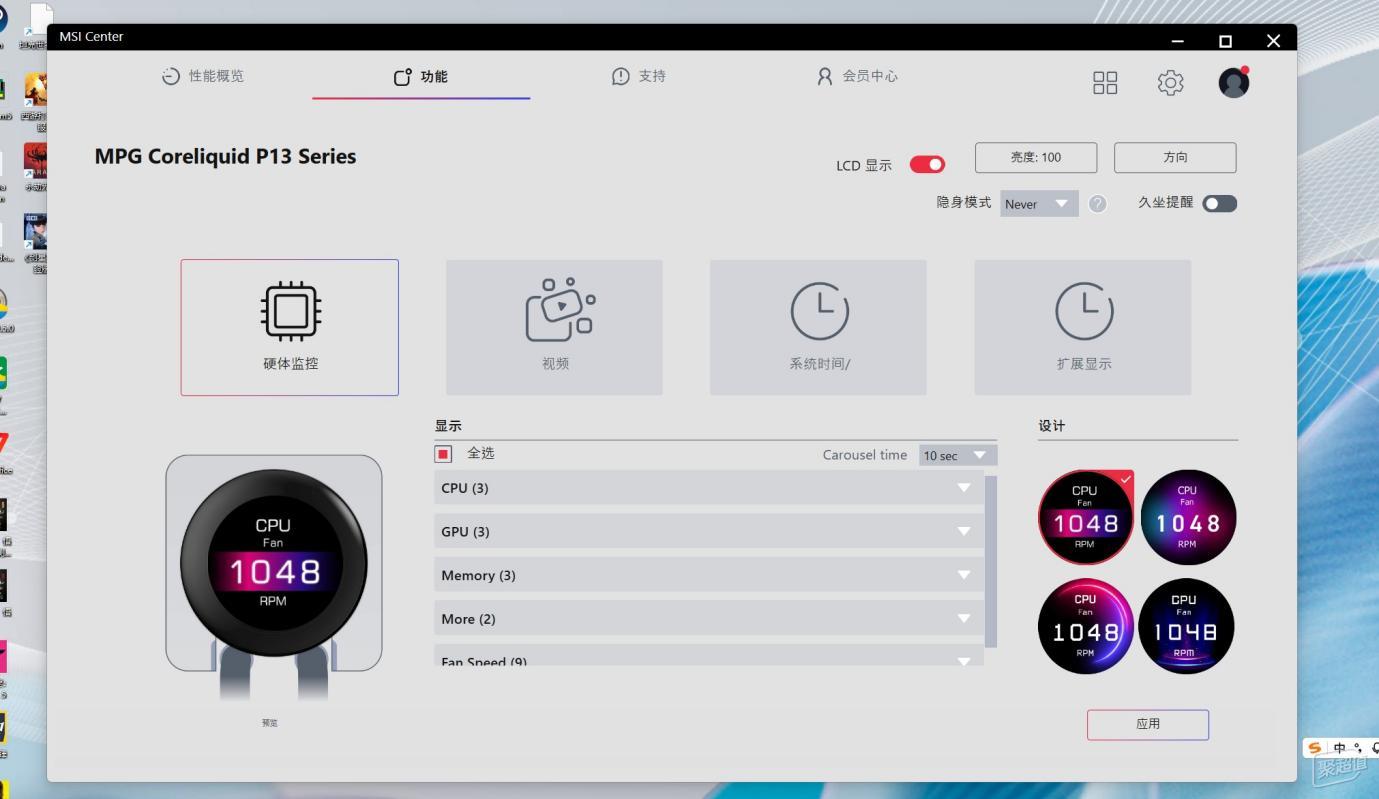Image resolution: width=1379 pixels, height=799 pixels.
Task: Expand the CPU (3) section
Action: 709,488
